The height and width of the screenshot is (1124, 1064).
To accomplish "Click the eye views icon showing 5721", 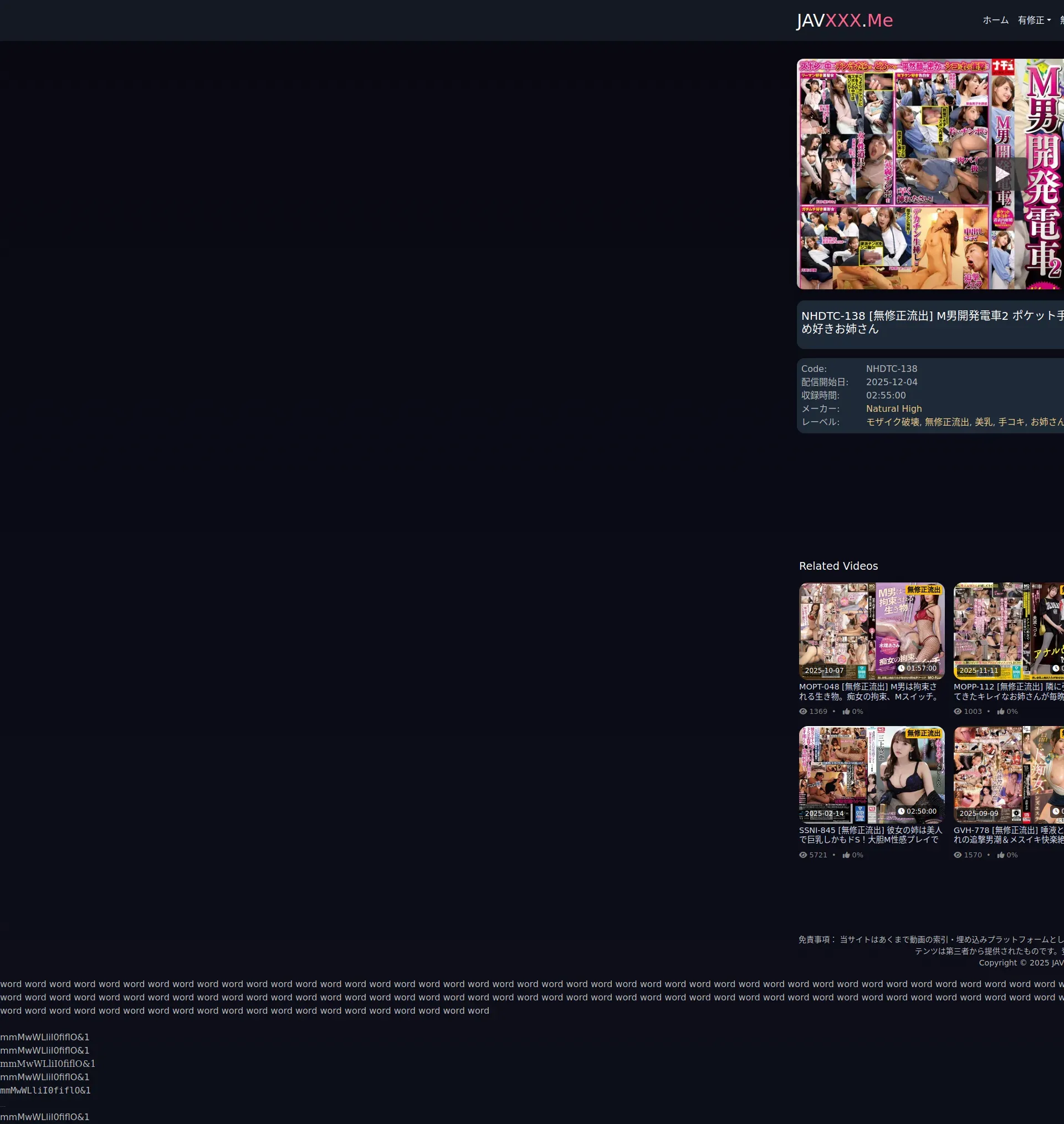I will coord(802,855).
